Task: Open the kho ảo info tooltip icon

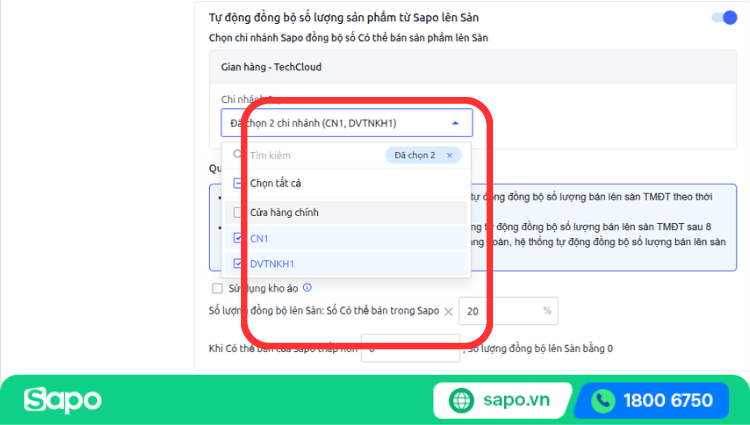Action: point(307,287)
